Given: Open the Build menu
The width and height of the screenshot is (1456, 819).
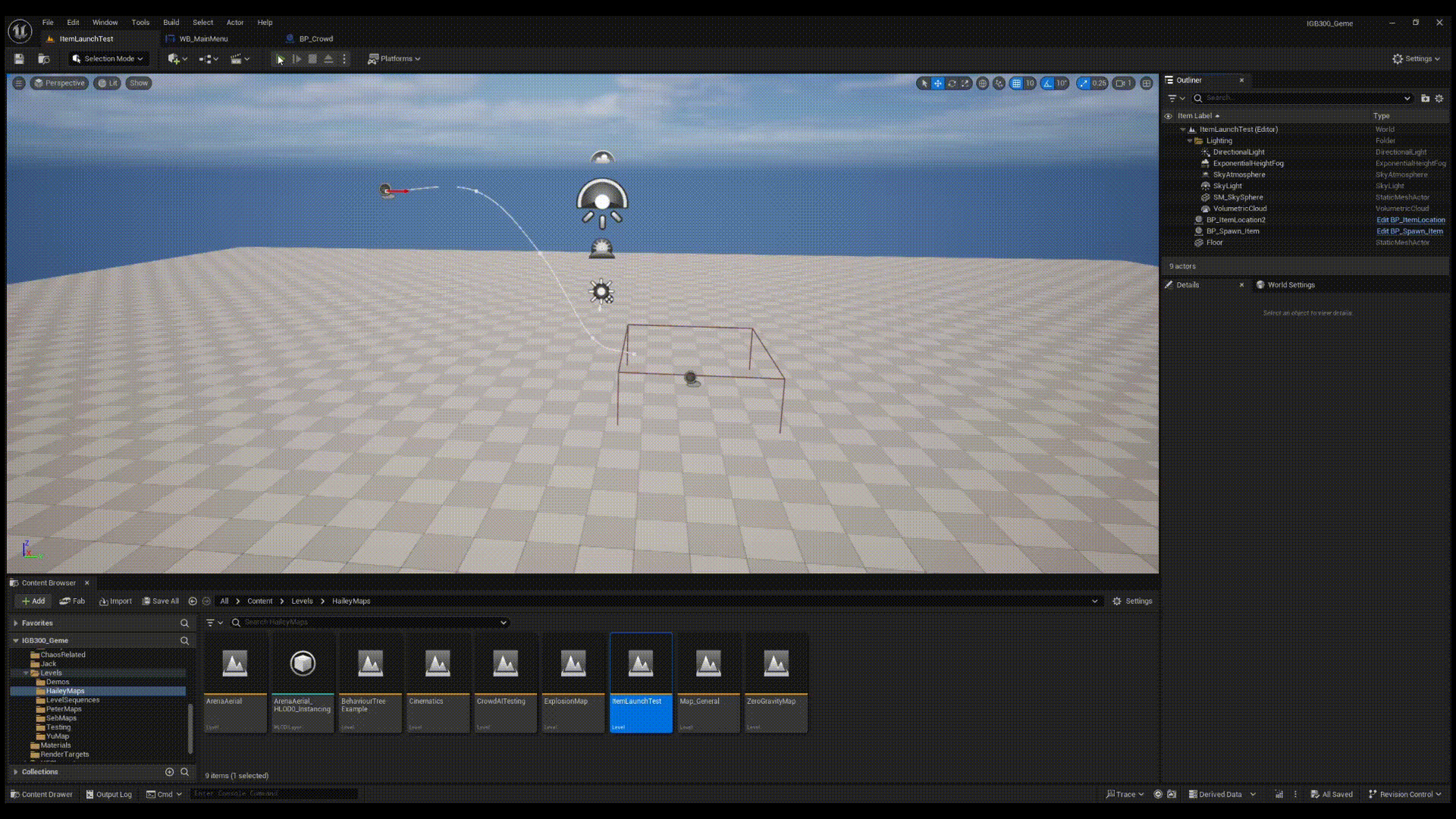Looking at the screenshot, I should (x=171, y=23).
